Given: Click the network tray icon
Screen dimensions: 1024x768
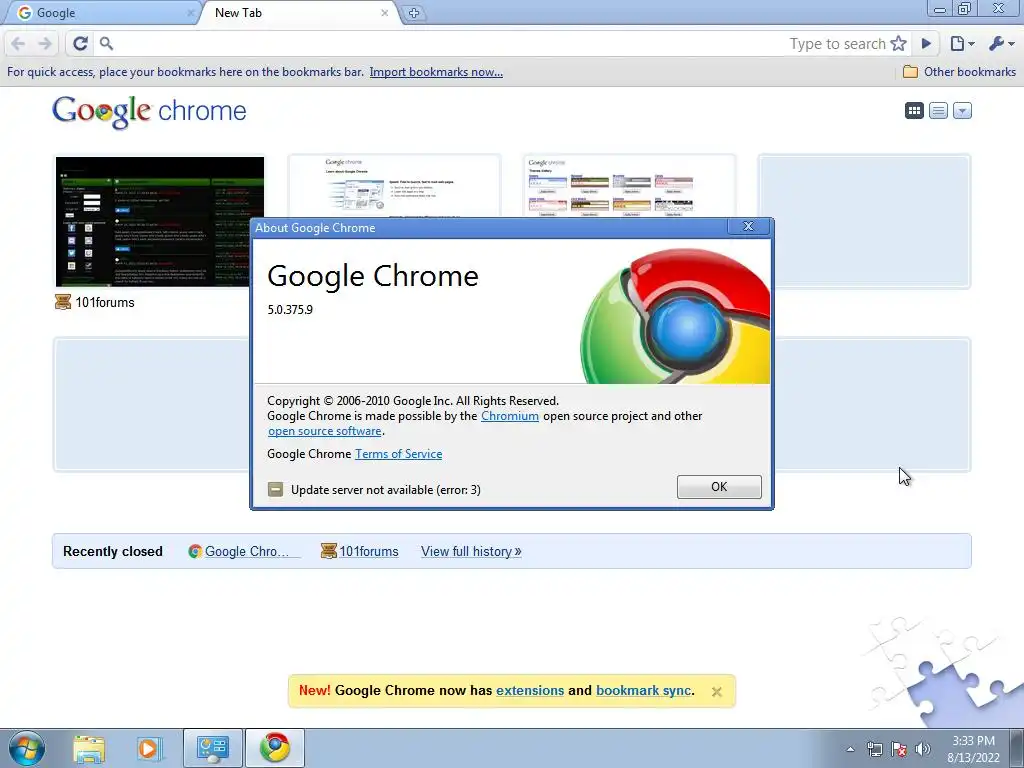Looking at the screenshot, I should coord(874,749).
